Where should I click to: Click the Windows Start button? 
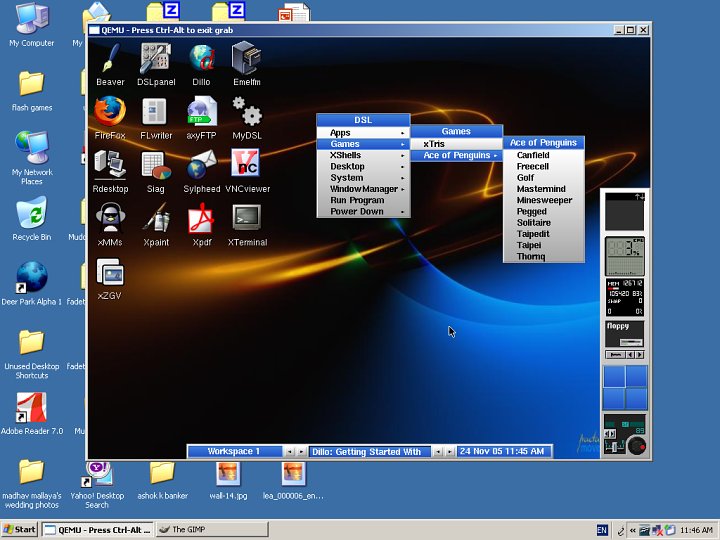coord(20,530)
